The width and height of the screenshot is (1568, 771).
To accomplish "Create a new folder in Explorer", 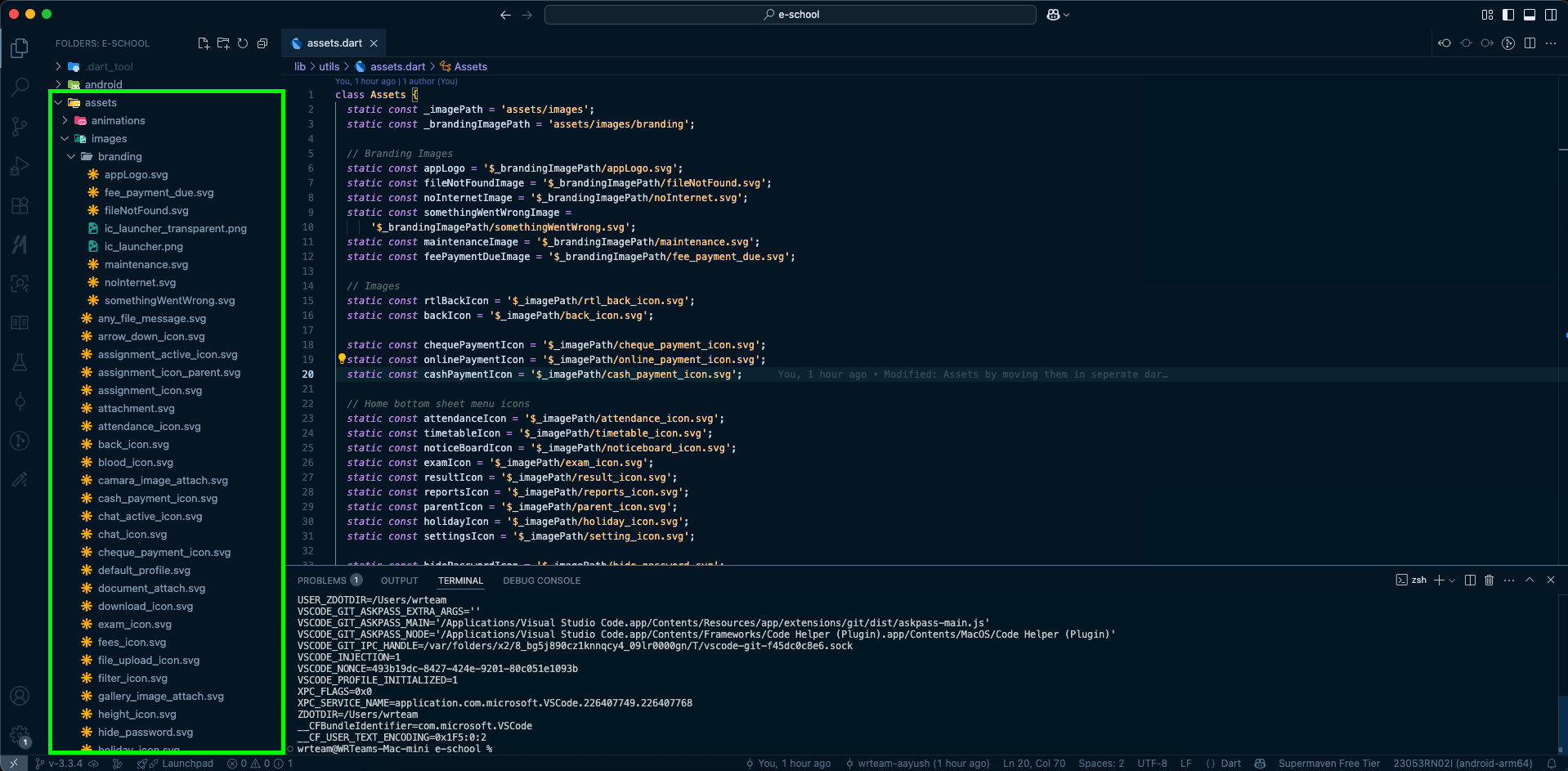I will [x=223, y=43].
